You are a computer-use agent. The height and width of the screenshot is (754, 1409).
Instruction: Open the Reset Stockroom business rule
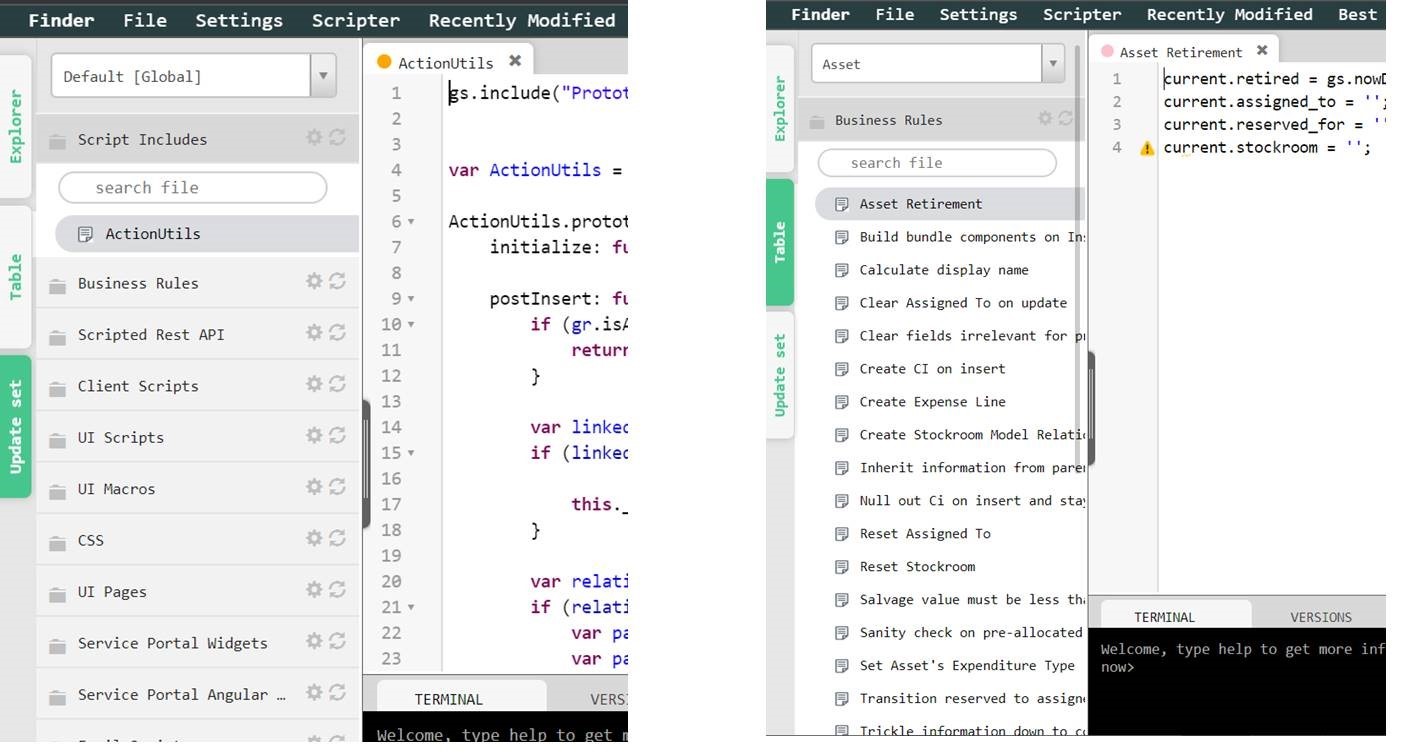pos(916,566)
